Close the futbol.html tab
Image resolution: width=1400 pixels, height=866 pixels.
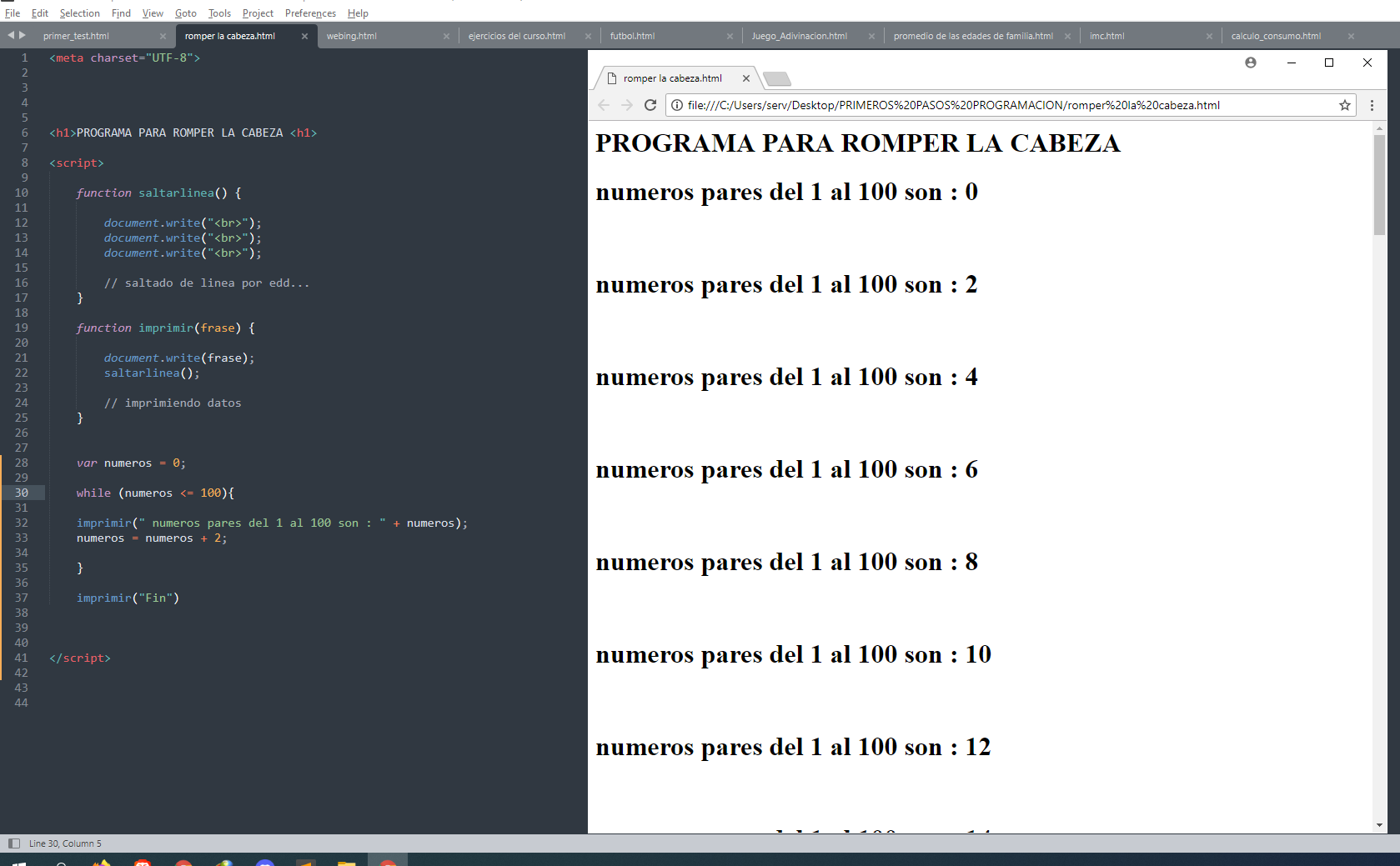coord(730,36)
